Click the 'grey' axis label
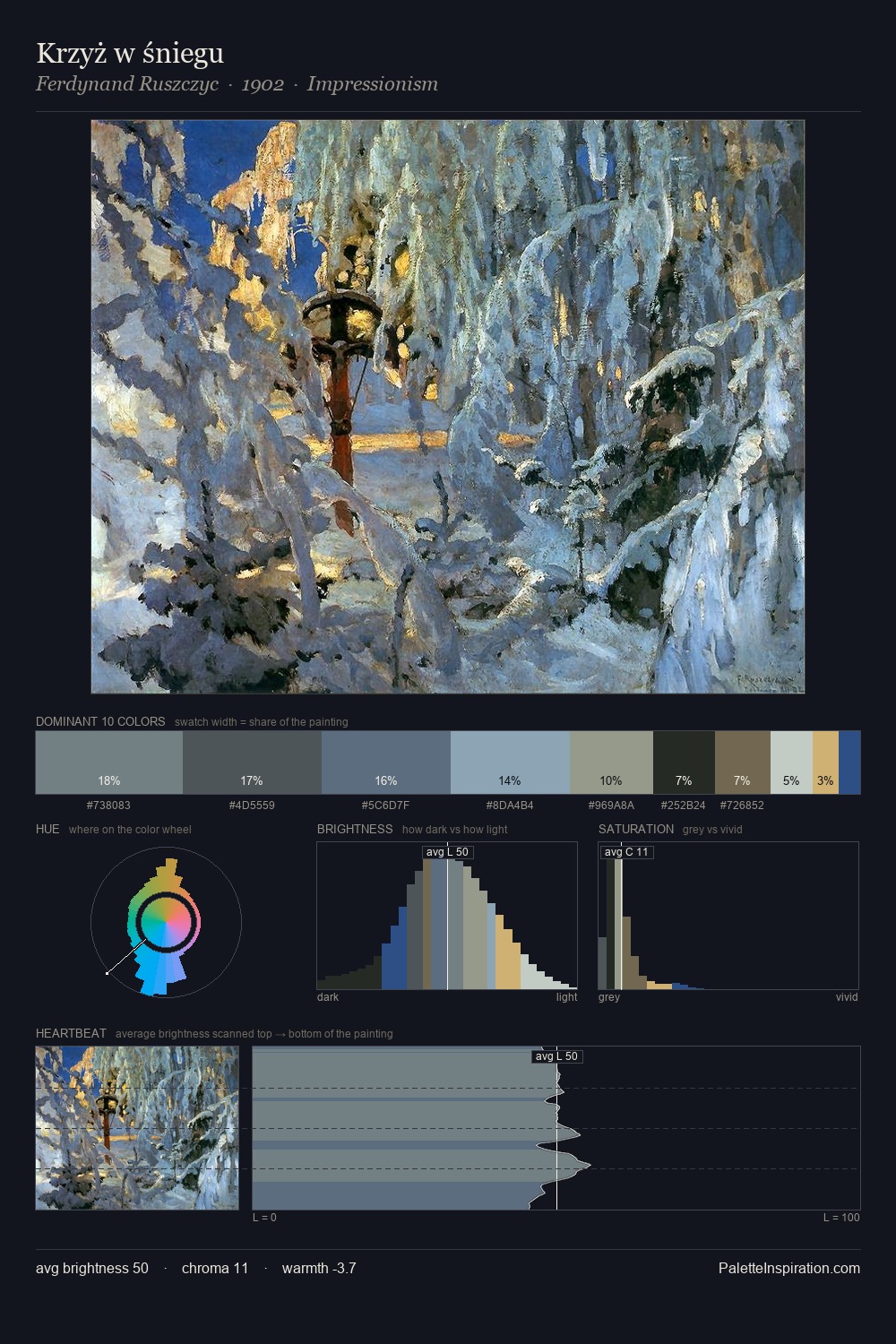 (609, 996)
